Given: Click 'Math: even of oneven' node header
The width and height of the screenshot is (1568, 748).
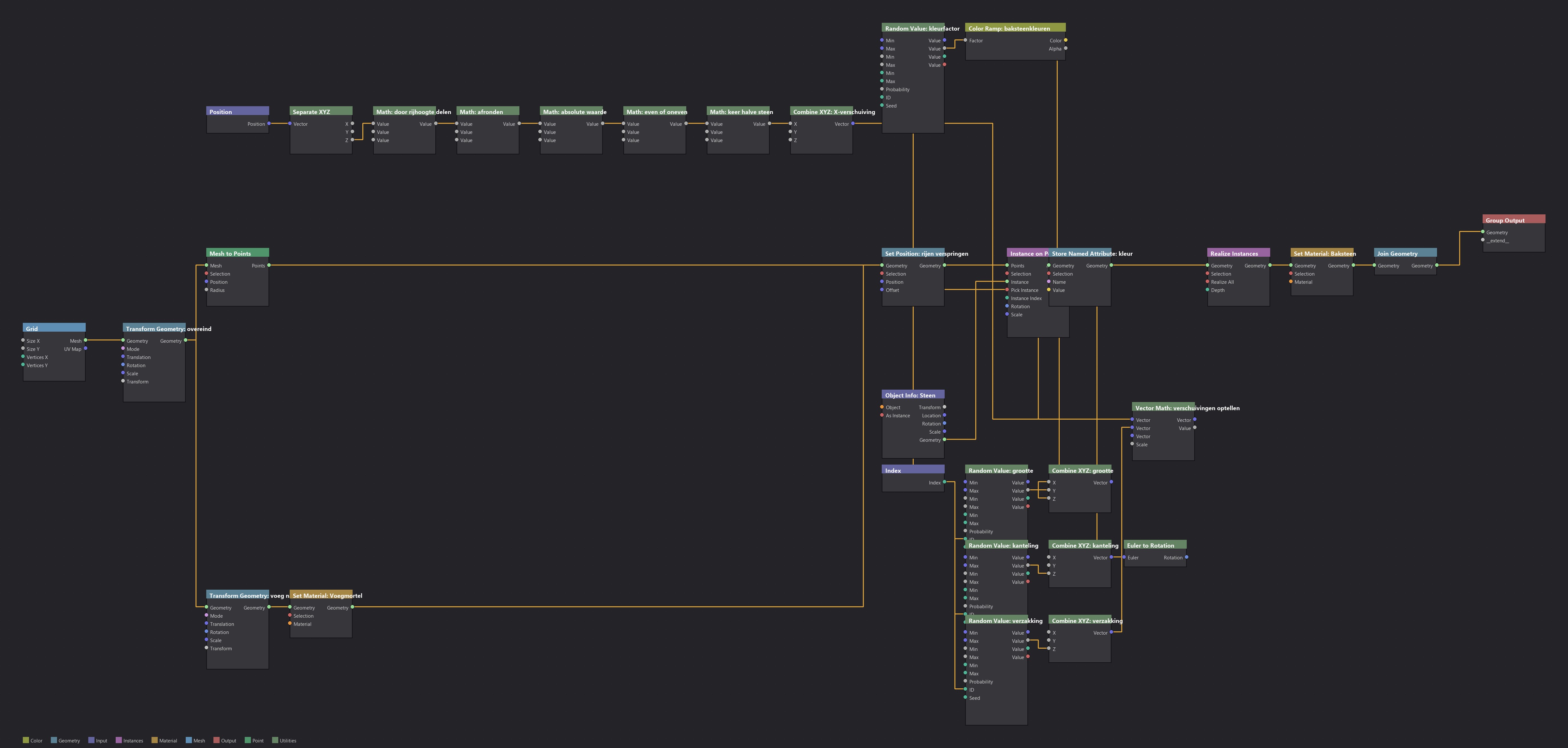Looking at the screenshot, I should tap(655, 111).
